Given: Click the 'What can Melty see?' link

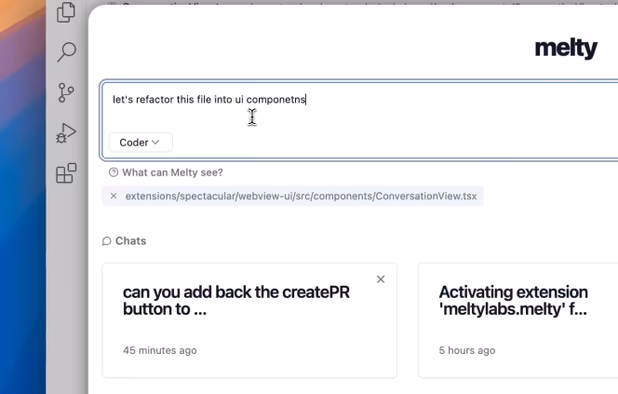Looking at the screenshot, I should pyautogui.click(x=172, y=172).
